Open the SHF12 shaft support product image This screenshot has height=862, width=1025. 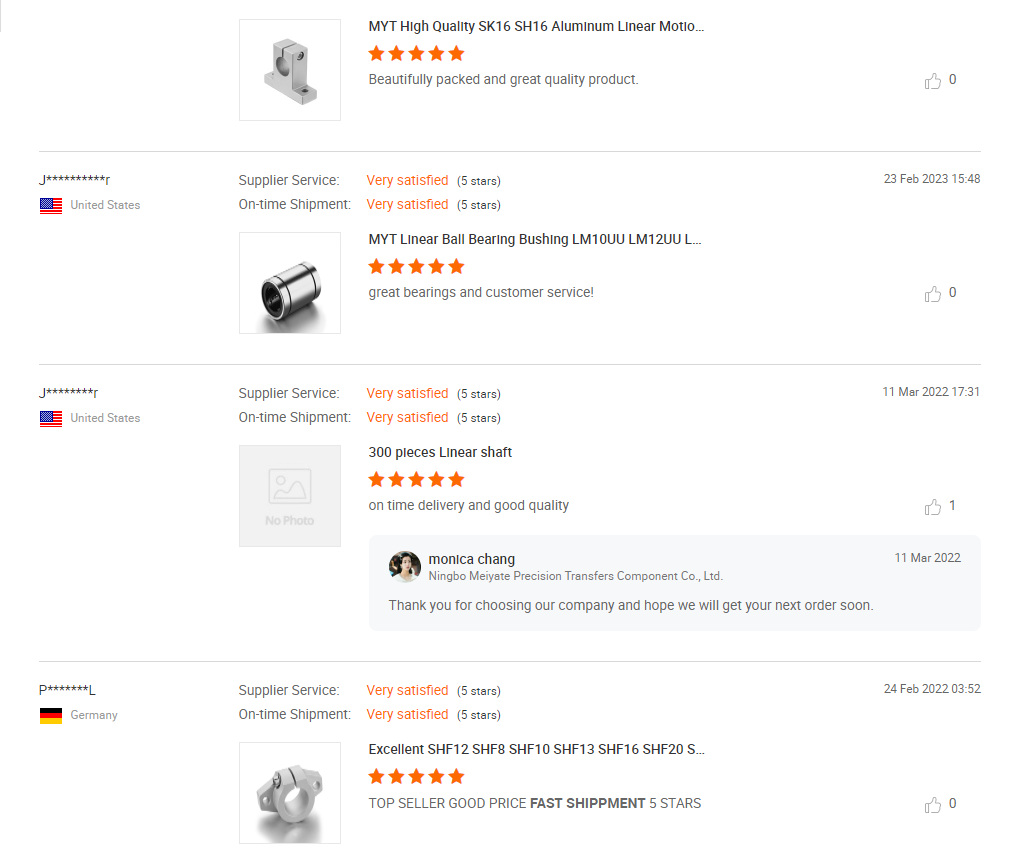coord(290,793)
